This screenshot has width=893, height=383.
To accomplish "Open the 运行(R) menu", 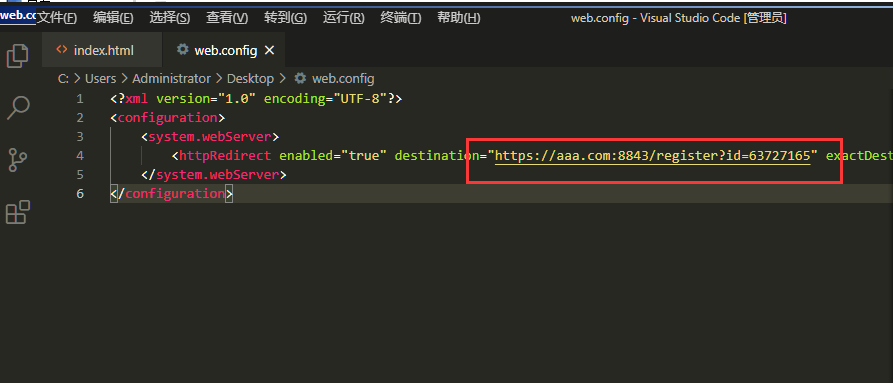I will click(343, 18).
